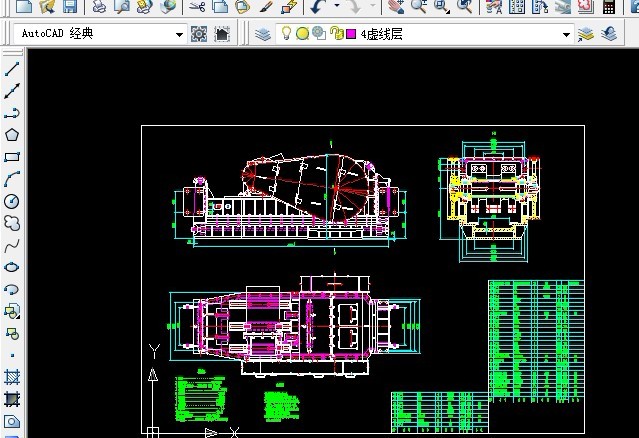Screen dimensions: 639x438
Task: Click the Hatch tool icon
Action: point(12,378)
